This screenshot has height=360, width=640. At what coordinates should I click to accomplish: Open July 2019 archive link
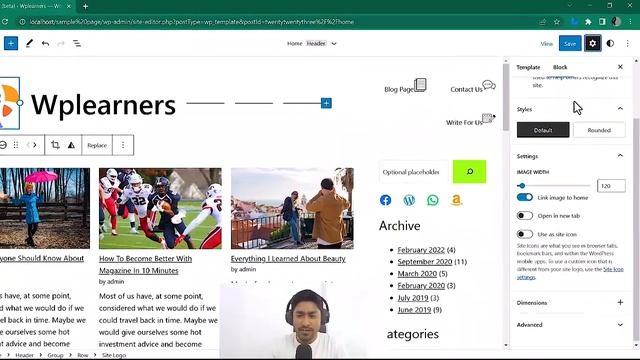pyautogui.click(x=413, y=298)
